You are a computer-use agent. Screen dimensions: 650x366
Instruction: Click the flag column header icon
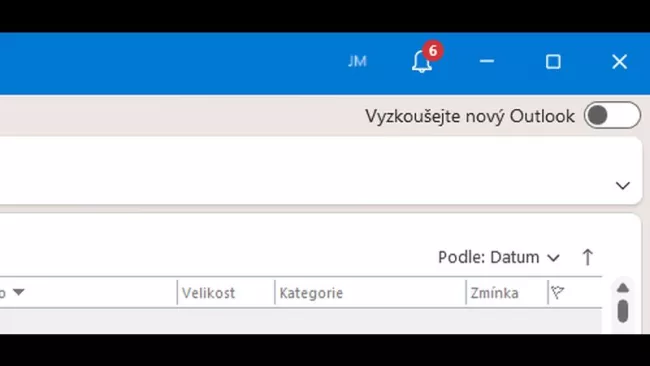pos(558,293)
